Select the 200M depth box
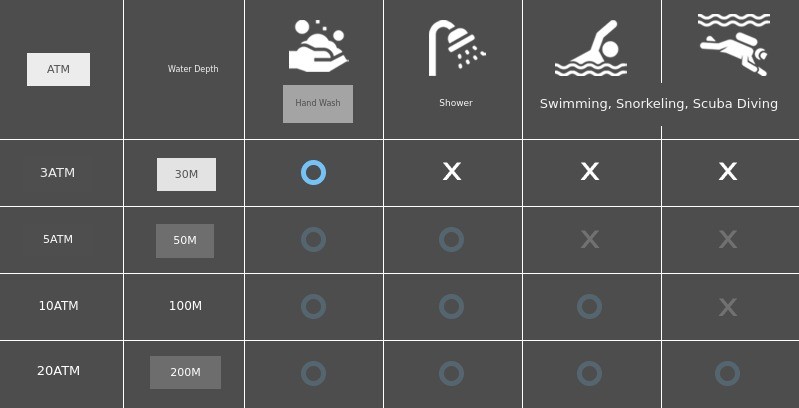 (x=185, y=373)
